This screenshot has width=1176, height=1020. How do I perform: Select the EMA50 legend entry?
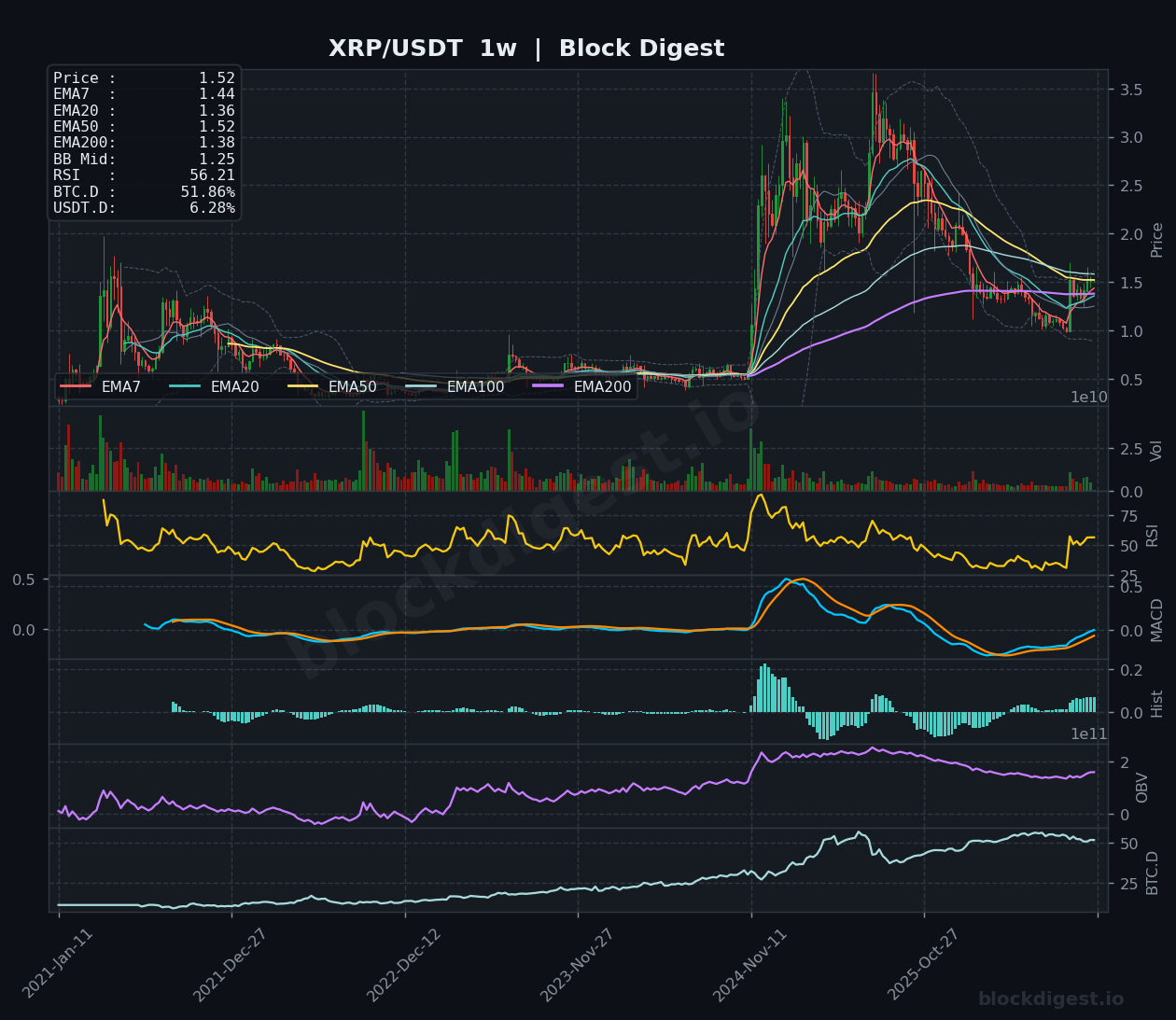[x=332, y=386]
